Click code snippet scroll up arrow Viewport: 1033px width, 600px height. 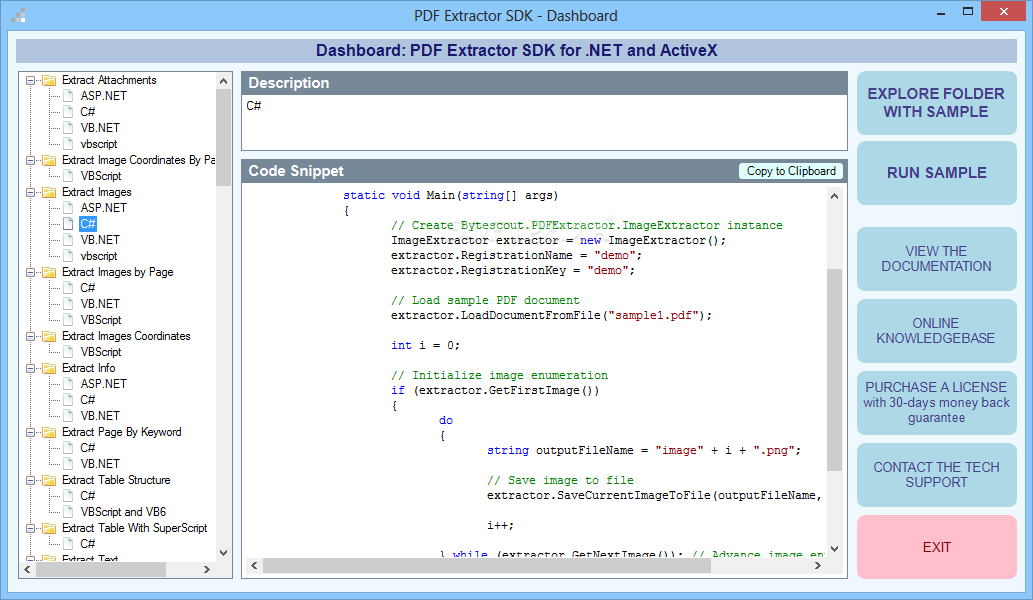click(834, 196)
